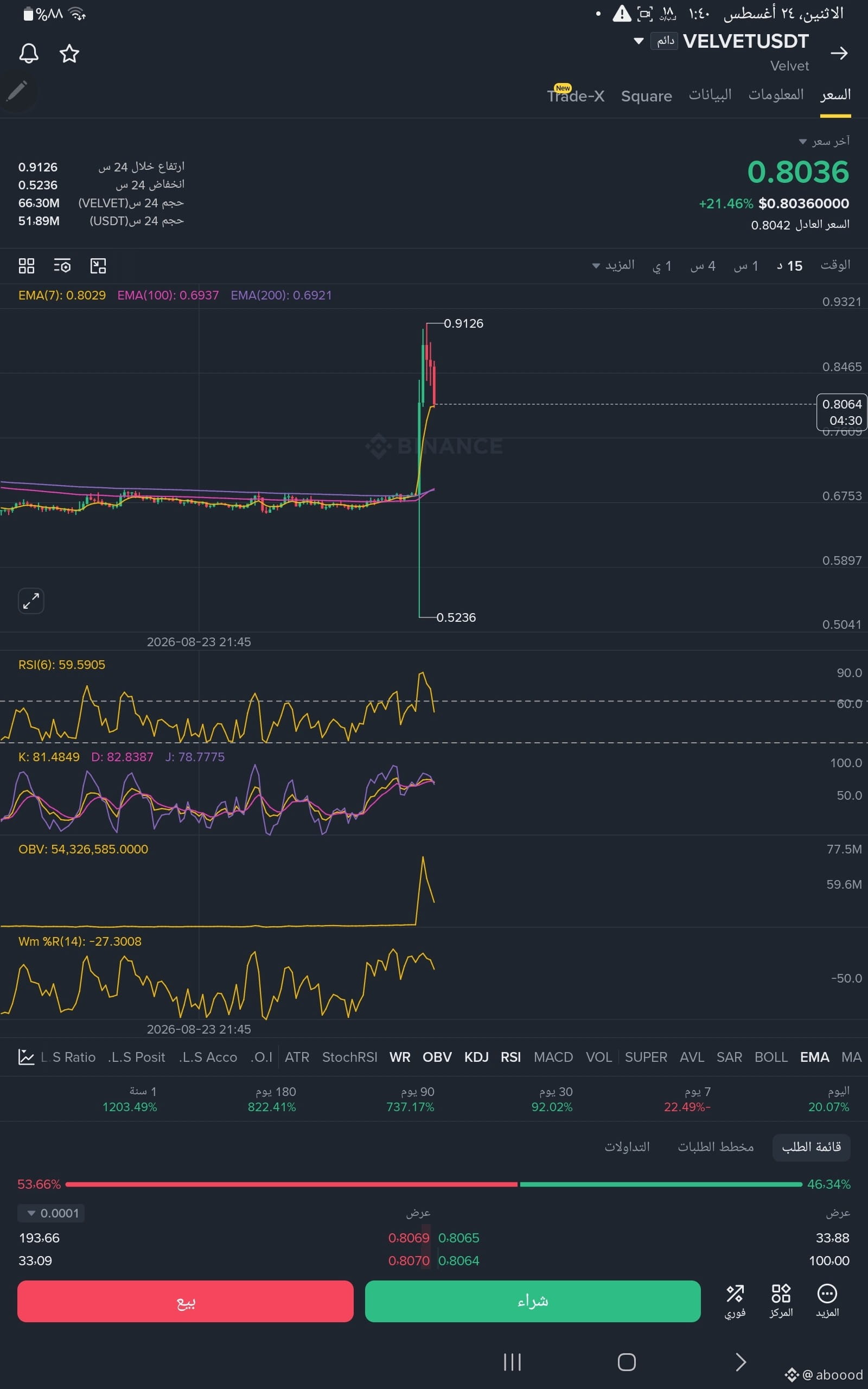Viewport: 868px width, 1389px height.
Task: Select the 15 minute timeframe
Action: coord(789,266)
